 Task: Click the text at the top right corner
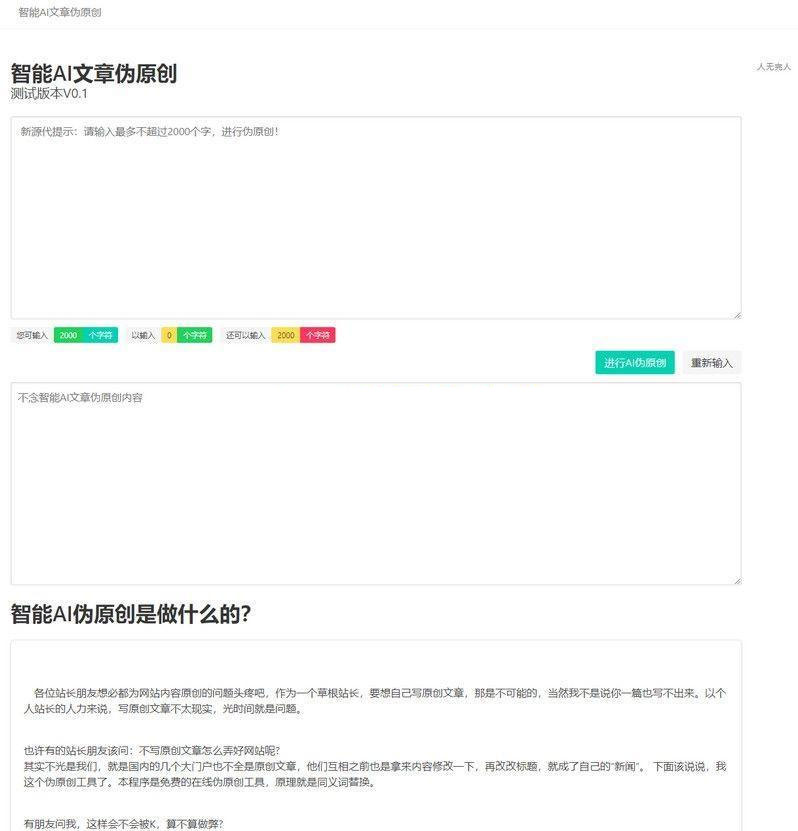773,67
